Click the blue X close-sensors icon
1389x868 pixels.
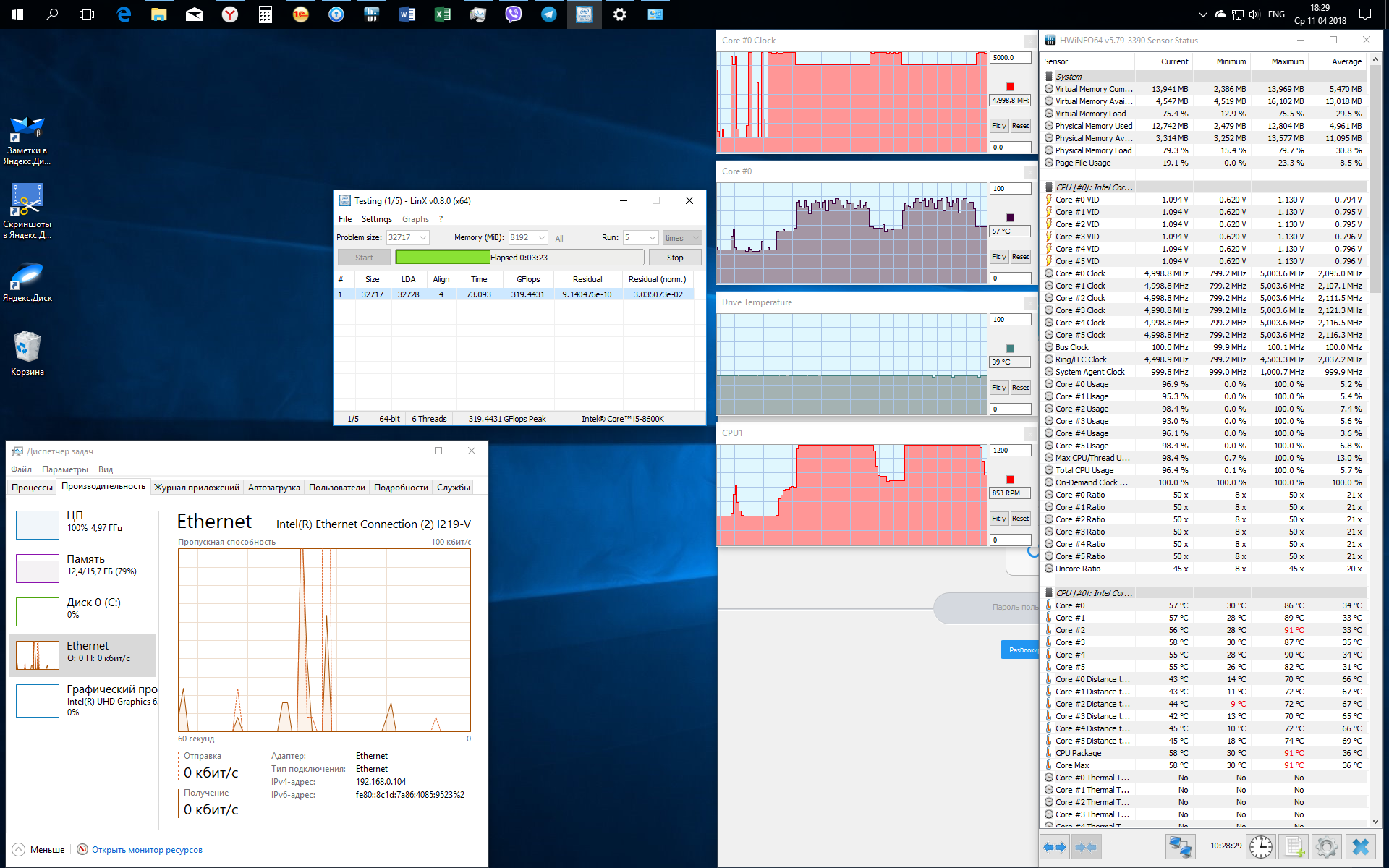1361,846
